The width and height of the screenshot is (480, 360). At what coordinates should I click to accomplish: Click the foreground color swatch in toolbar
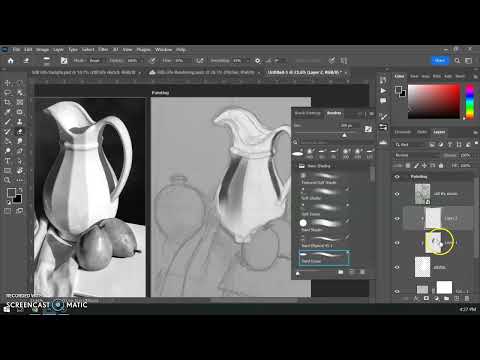[x=11, y=192]
